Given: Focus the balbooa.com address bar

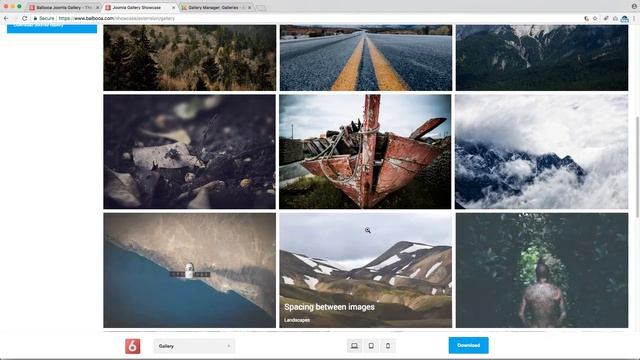Looking at the screenshot, I should point(306,18).
